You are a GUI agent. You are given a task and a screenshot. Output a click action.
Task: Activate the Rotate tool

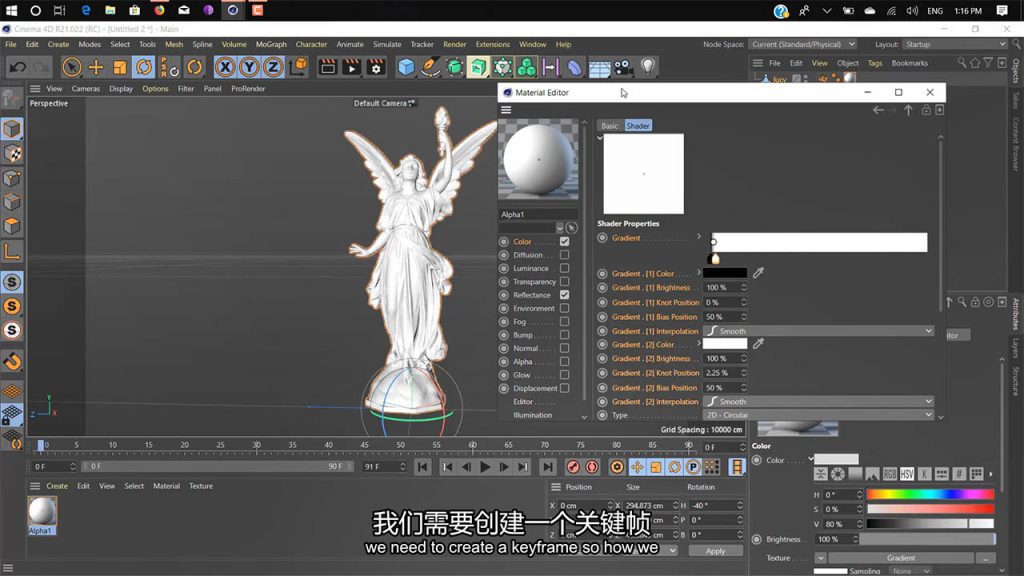click(144, 67)
